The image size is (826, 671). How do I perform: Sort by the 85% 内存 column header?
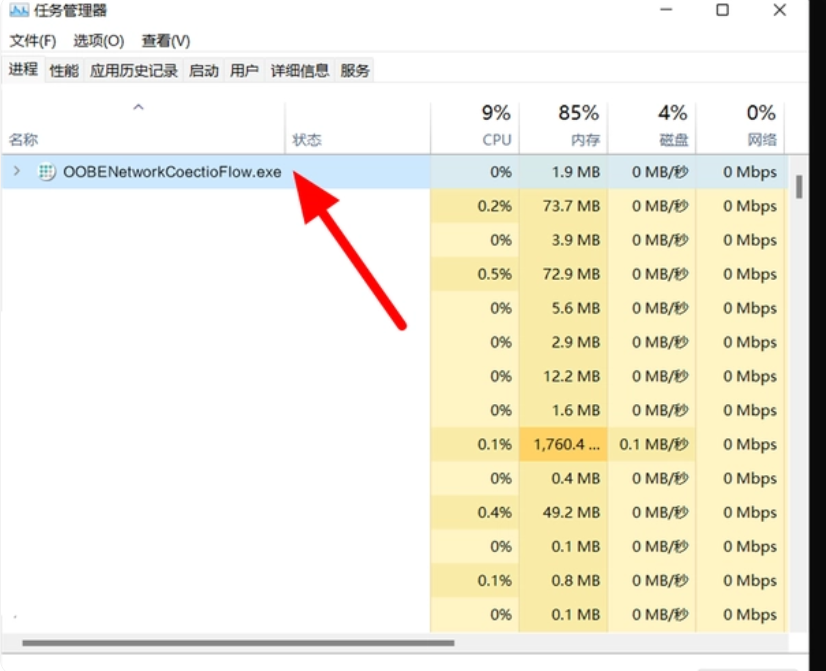(x=563, y=128)
